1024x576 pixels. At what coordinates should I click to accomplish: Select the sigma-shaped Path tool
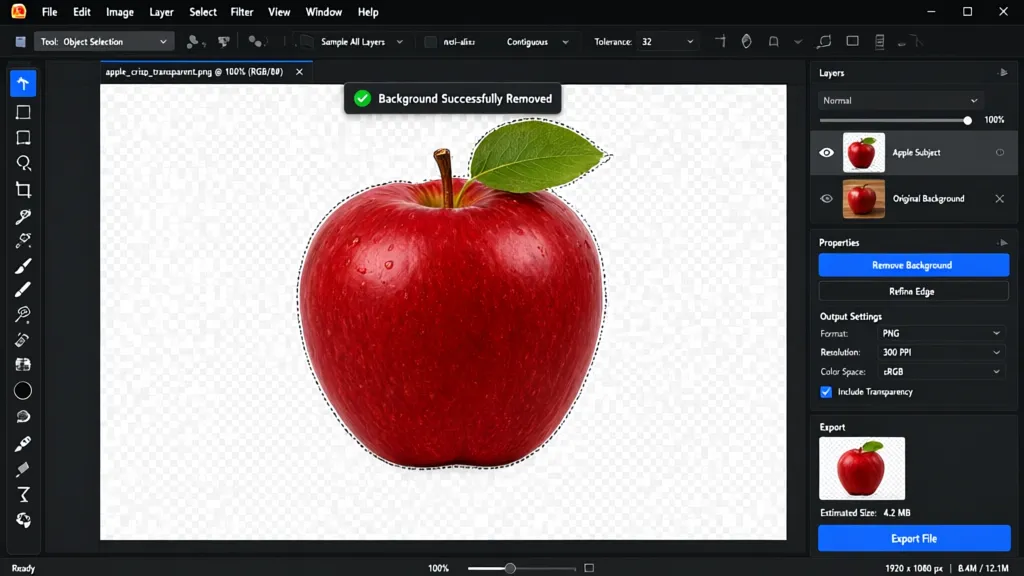click(23, 494)
